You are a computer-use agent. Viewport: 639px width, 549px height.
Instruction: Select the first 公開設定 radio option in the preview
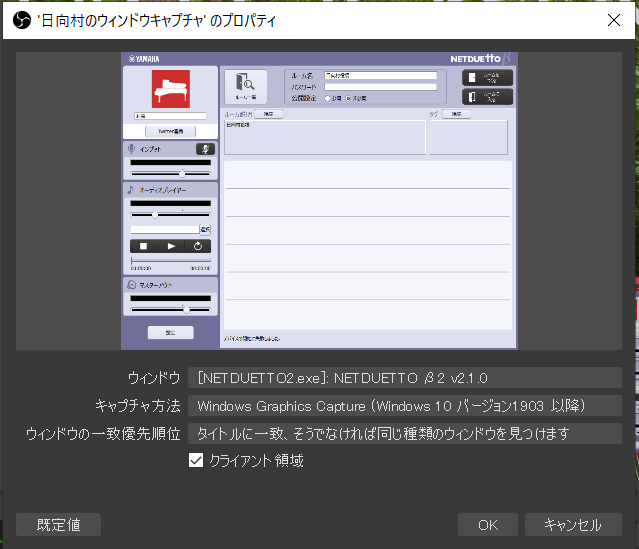(x=327, y=98)
